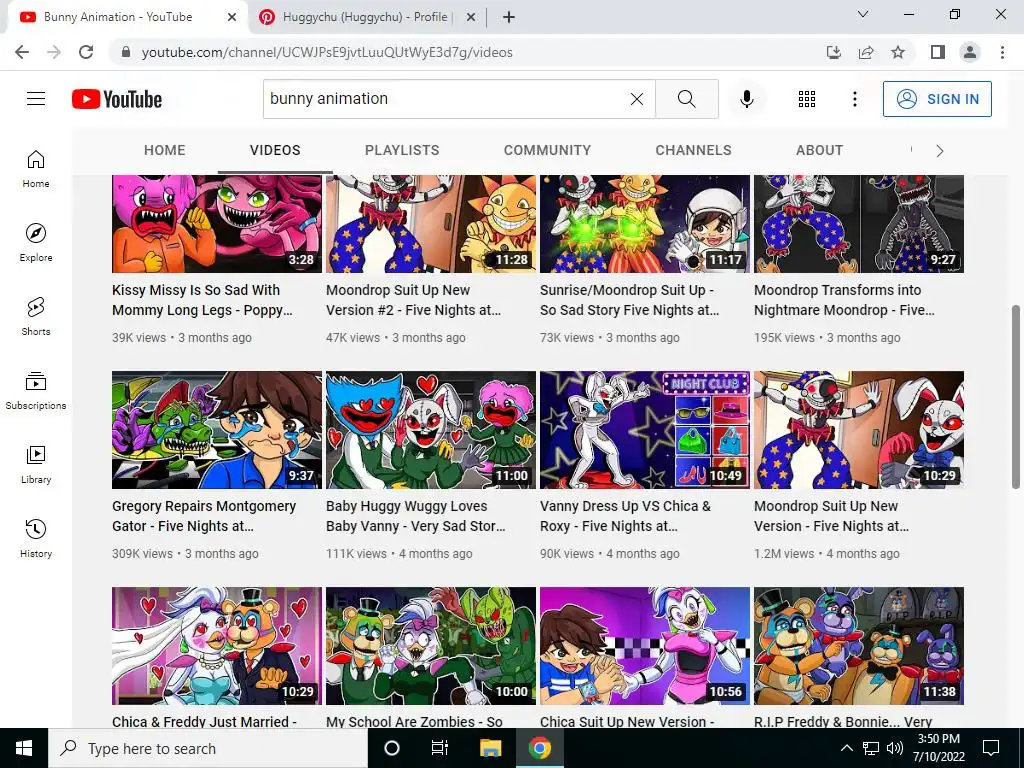
Task: Click the magnifier search button
Action: (x=686, y=99)
